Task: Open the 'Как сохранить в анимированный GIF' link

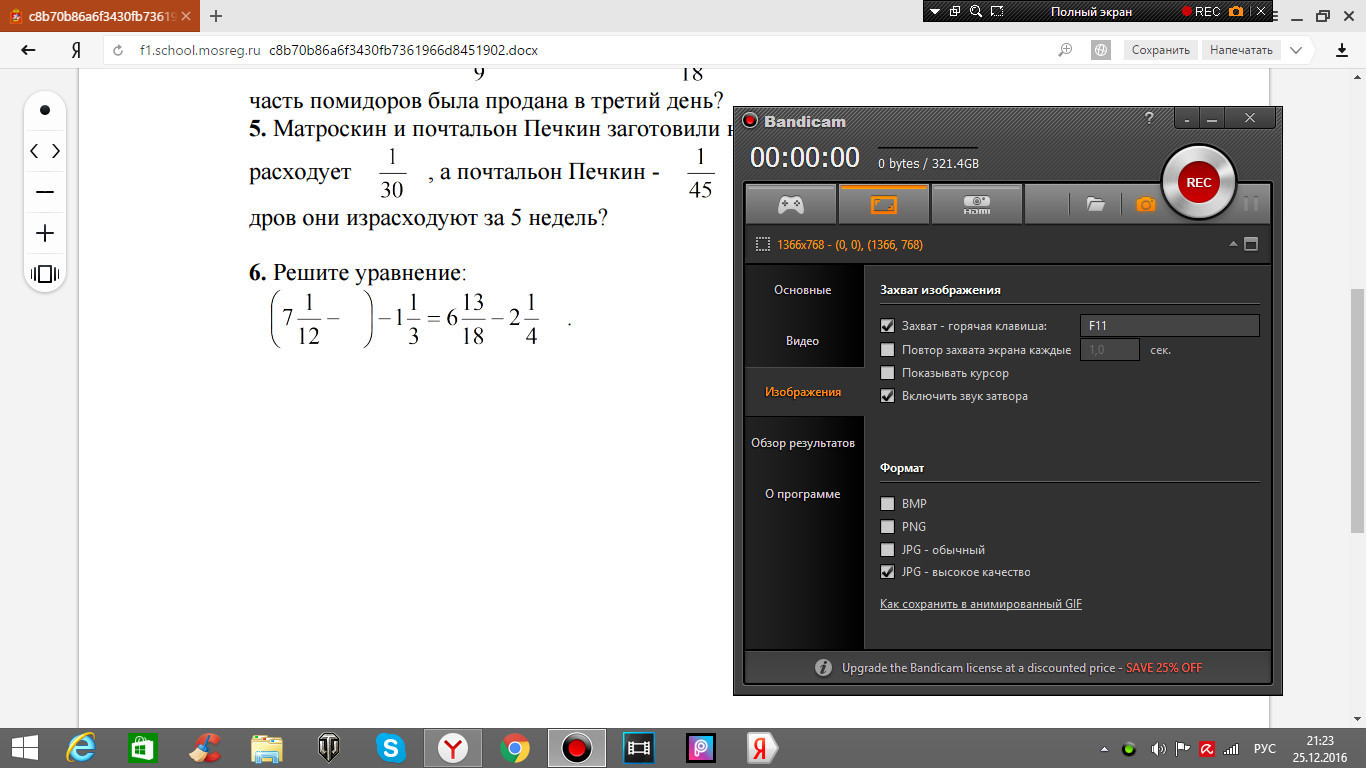Action: 980,604
